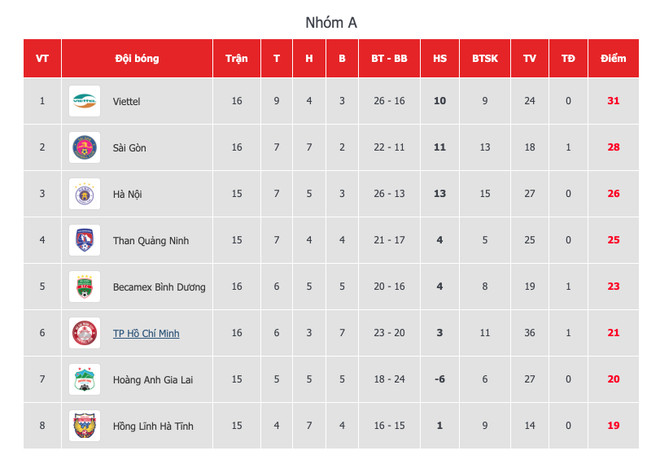The image size is (660, 473).
Task: Click the Becamex Bình Dương crest
Action: (83, 287)
